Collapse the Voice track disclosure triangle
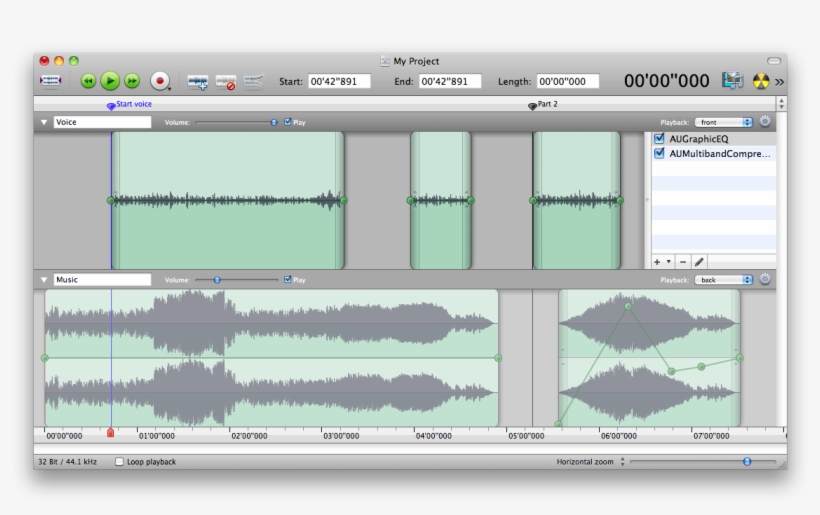 click(x=44, y=122)
